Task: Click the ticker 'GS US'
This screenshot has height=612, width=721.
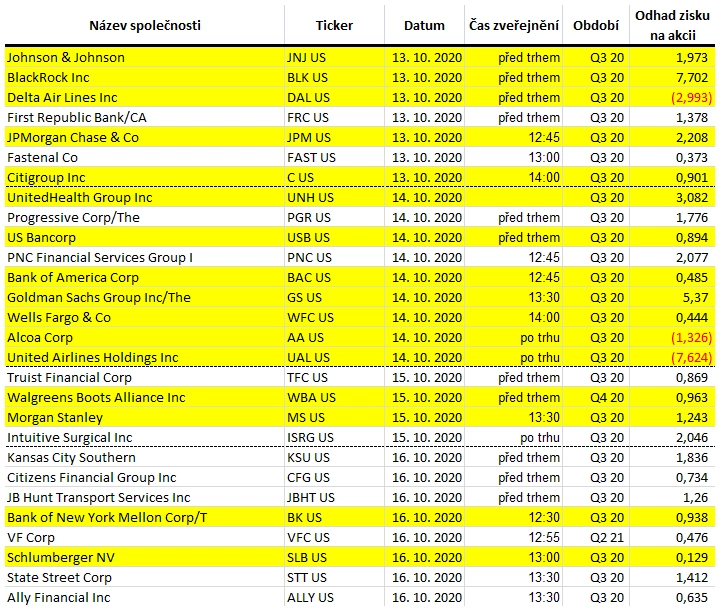Action: click(x=304, y=297)
